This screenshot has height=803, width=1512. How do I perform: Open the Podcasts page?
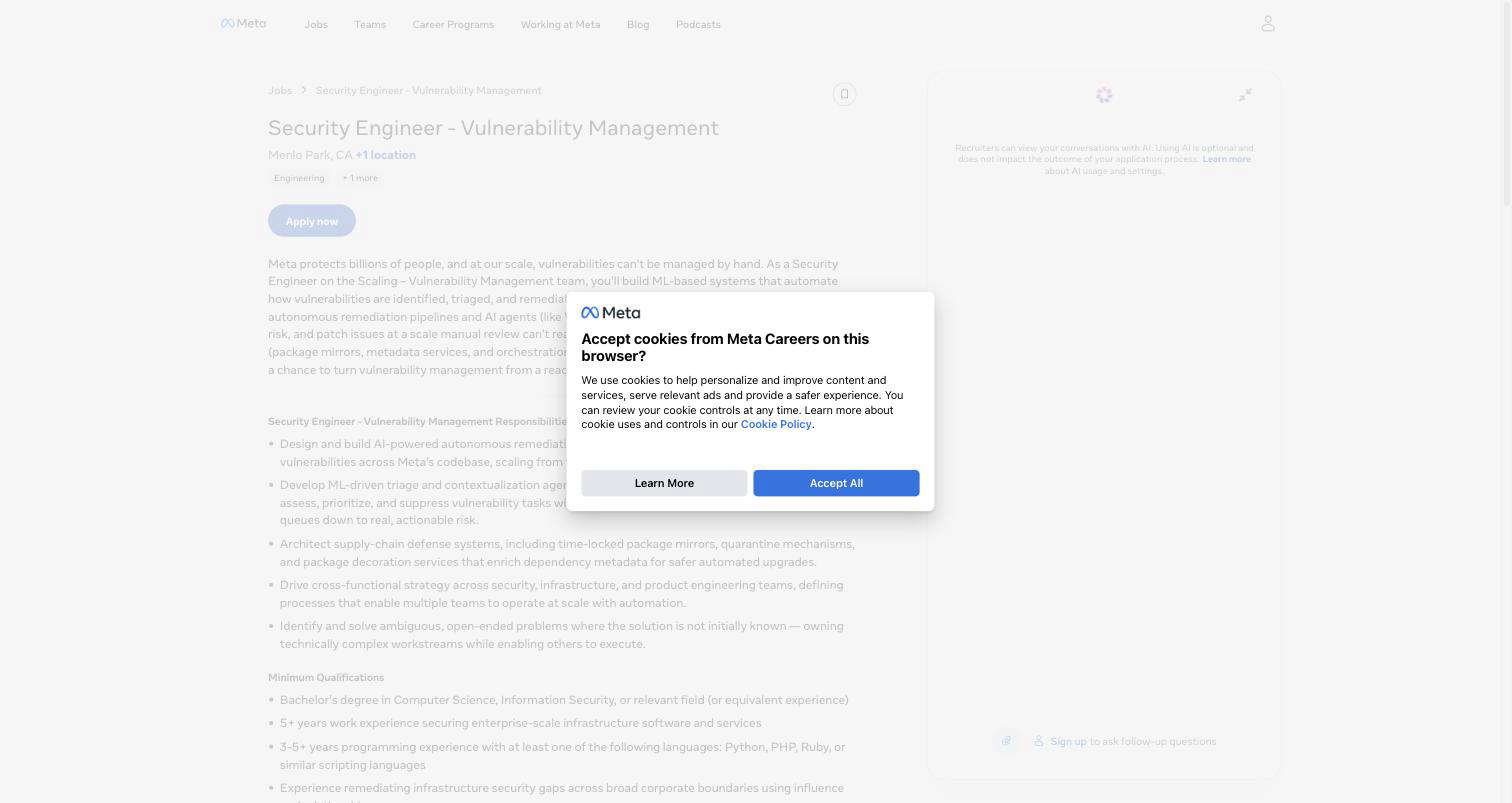pos(698,24)
